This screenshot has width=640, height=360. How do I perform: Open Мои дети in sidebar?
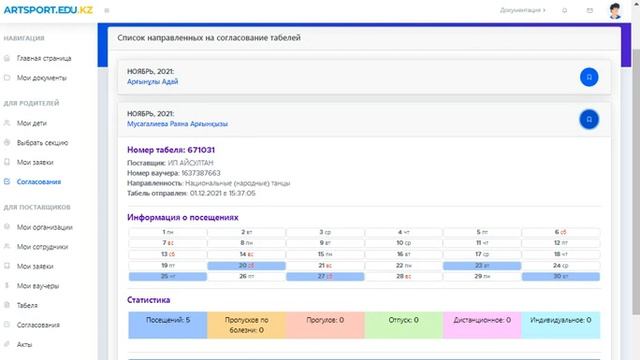click(32, 123)
